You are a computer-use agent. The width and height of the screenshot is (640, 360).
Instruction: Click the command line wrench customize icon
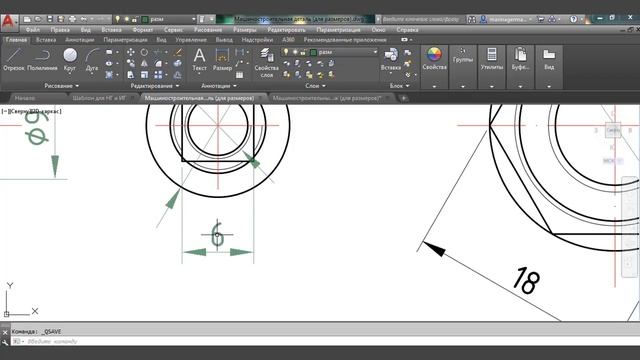coord(5,342)
